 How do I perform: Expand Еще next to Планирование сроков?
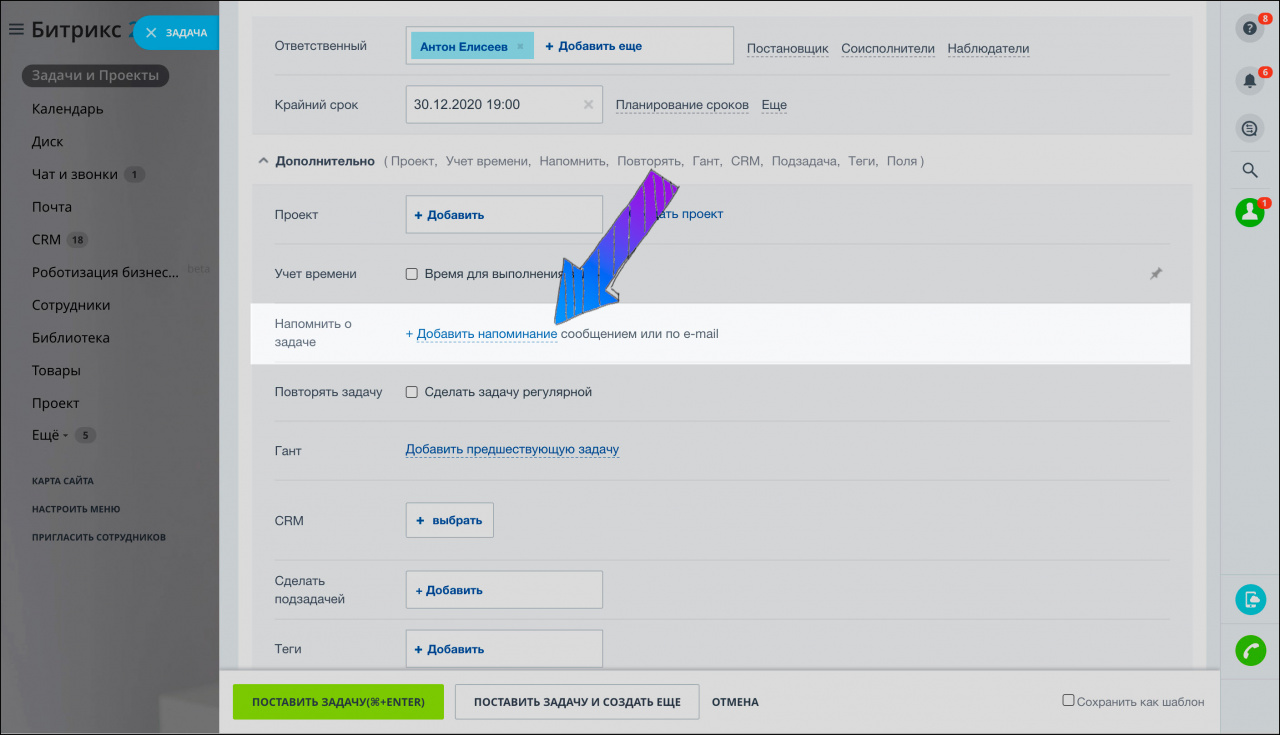(x=774, y=105)
